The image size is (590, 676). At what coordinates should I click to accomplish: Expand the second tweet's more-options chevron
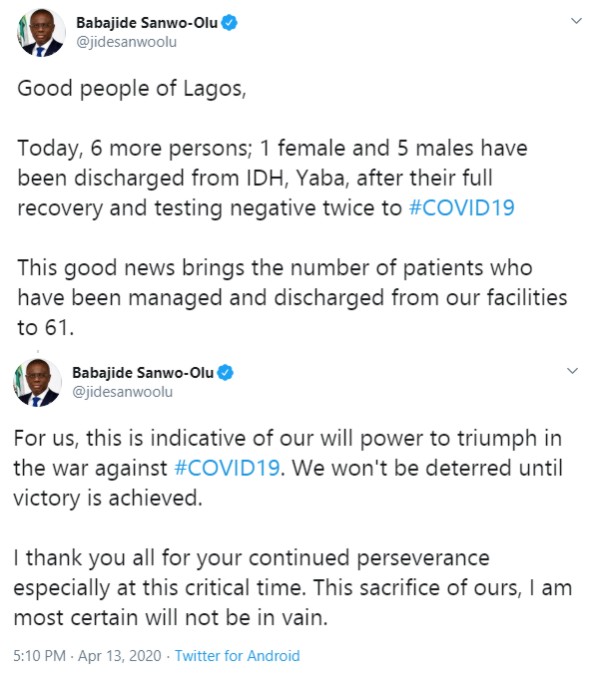(x=572, y=371)
